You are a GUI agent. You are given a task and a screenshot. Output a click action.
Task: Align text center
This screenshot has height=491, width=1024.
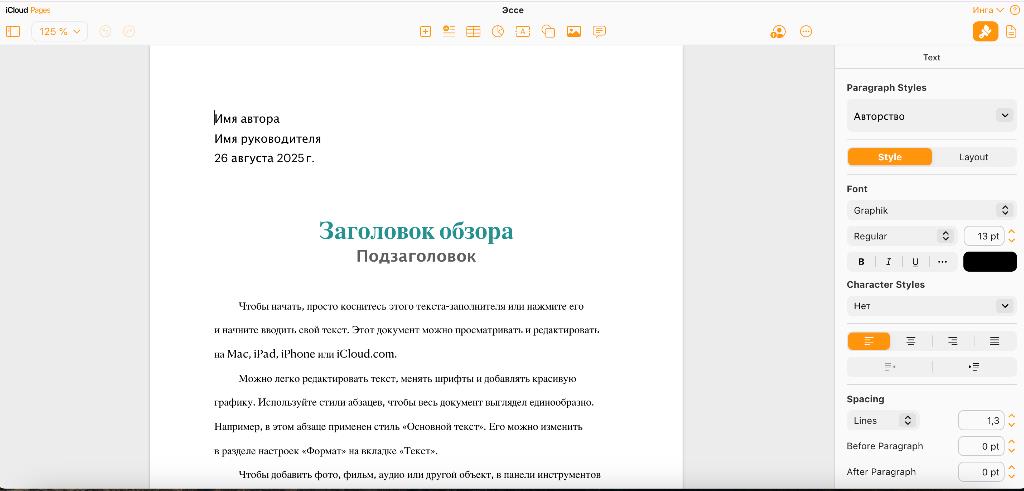[x=910, y=341]
